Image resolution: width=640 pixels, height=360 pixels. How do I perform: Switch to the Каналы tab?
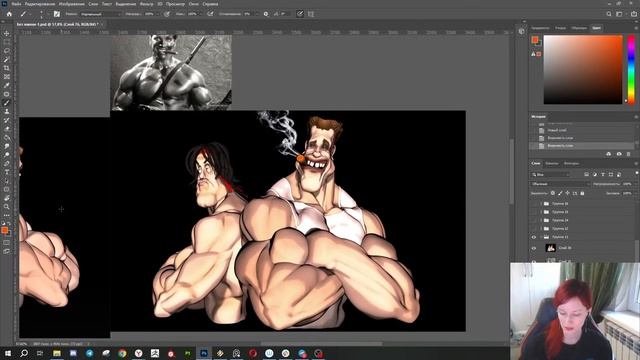[551, 163]
